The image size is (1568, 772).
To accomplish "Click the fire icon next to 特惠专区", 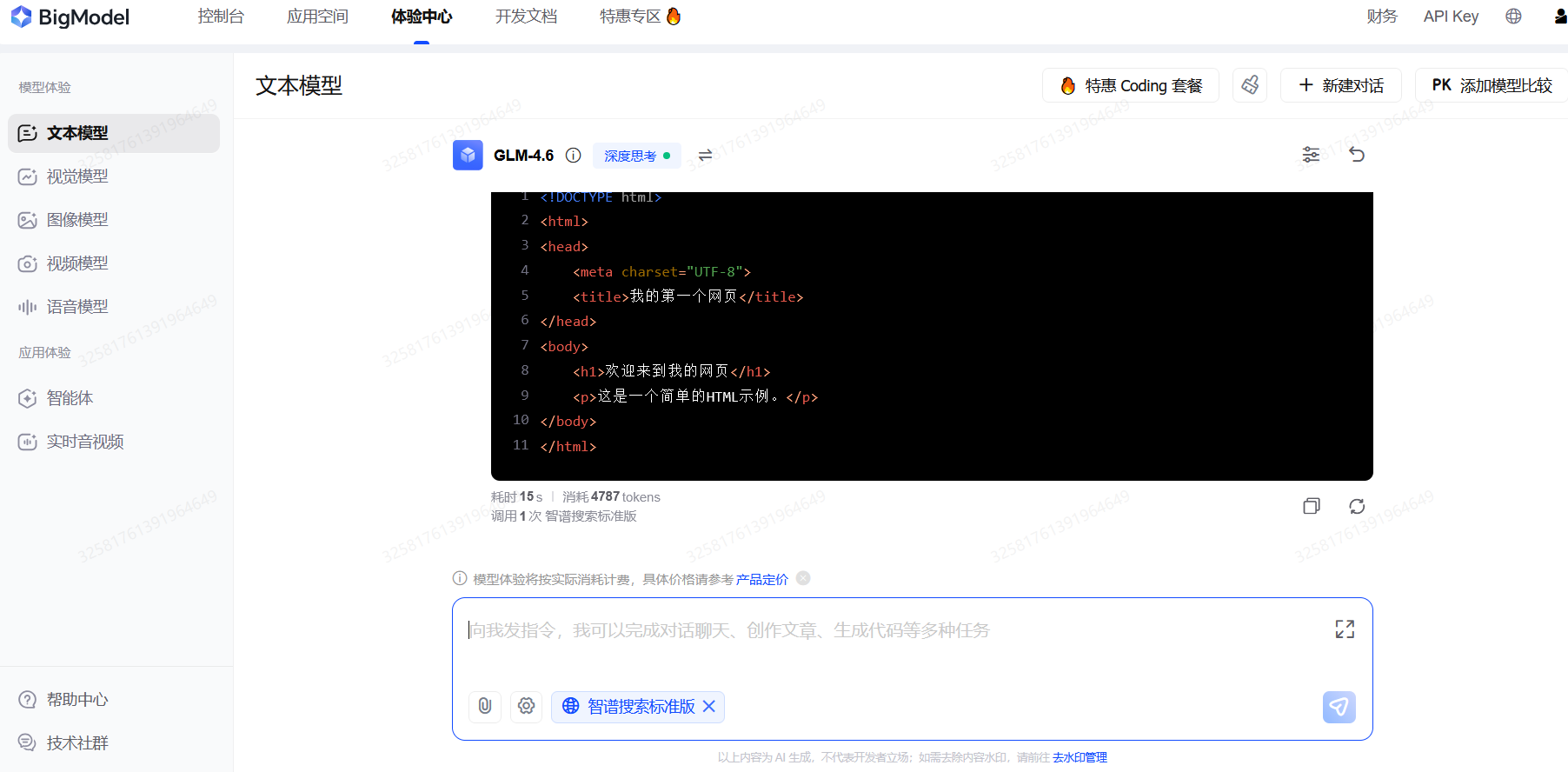I will (674, 16).
